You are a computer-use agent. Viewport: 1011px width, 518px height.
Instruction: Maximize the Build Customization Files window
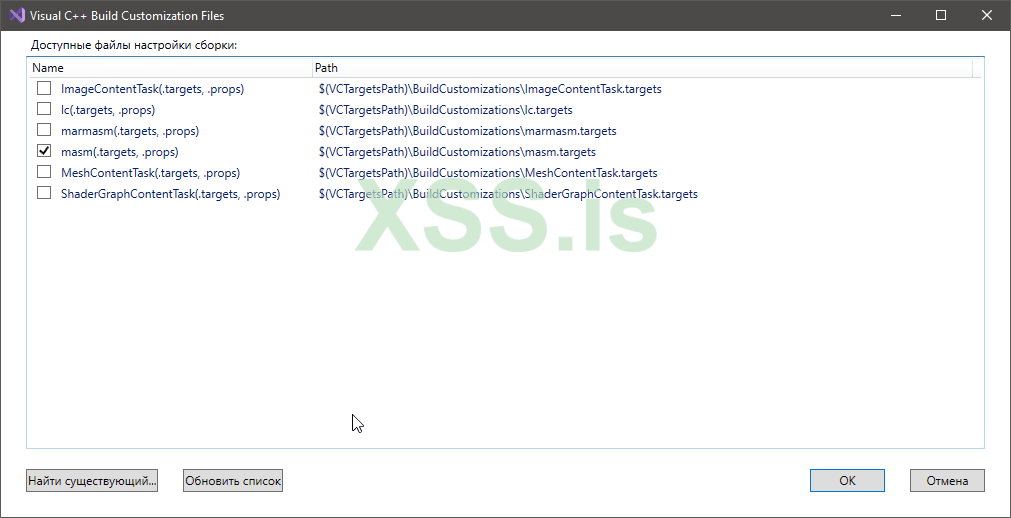(x=941, y=15)
